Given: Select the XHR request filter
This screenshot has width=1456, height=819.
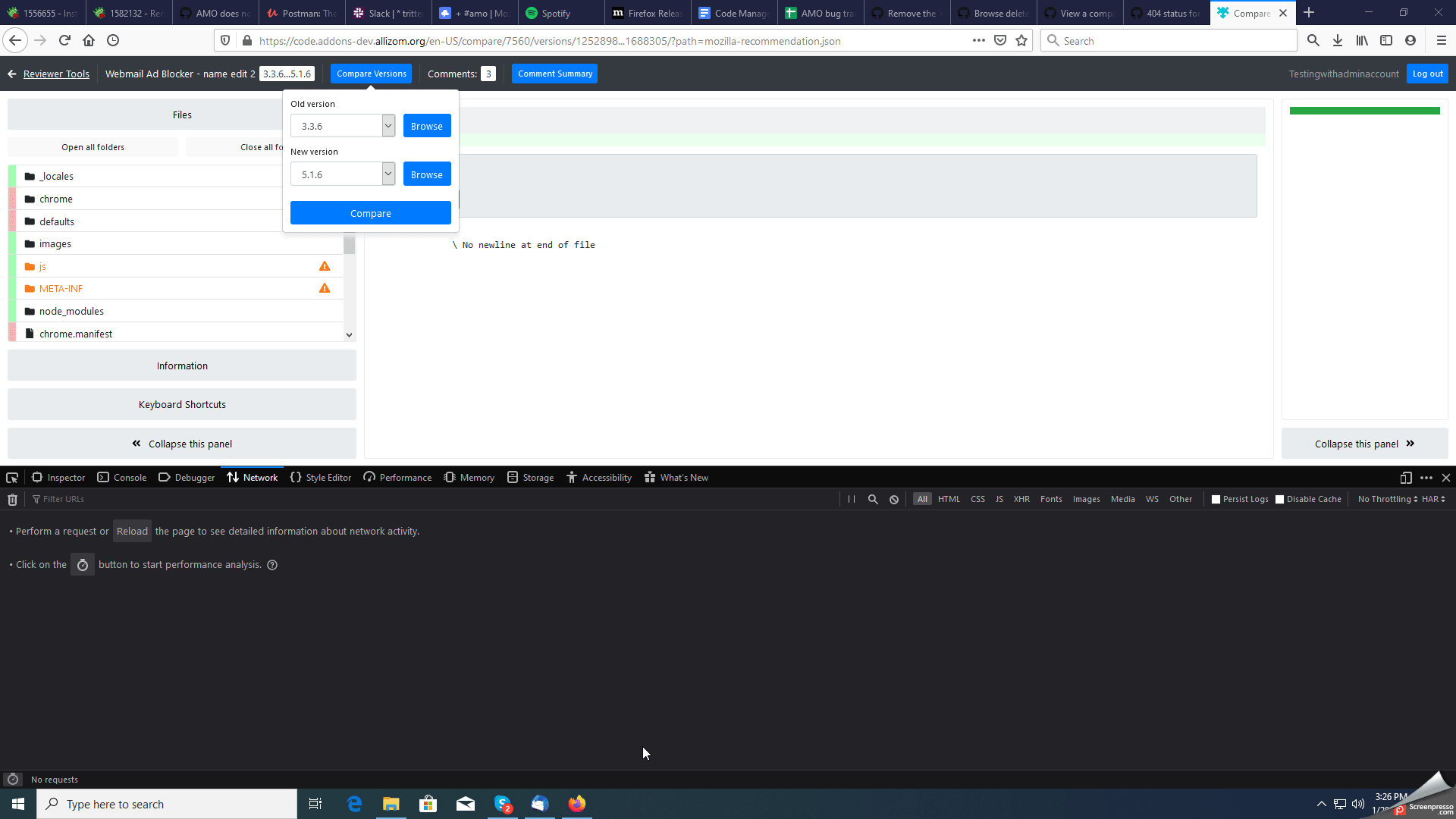Looking at the screenshot, I should coord(1021,500).
